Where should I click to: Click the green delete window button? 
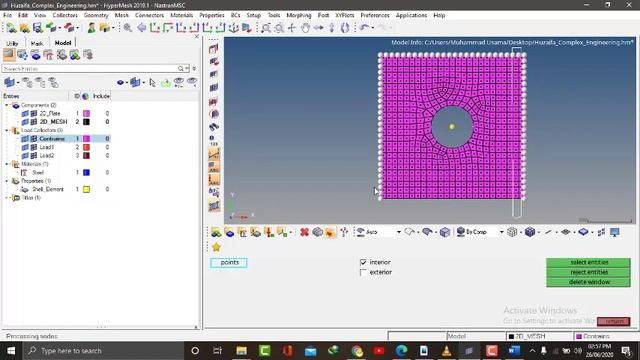[589, 282]
